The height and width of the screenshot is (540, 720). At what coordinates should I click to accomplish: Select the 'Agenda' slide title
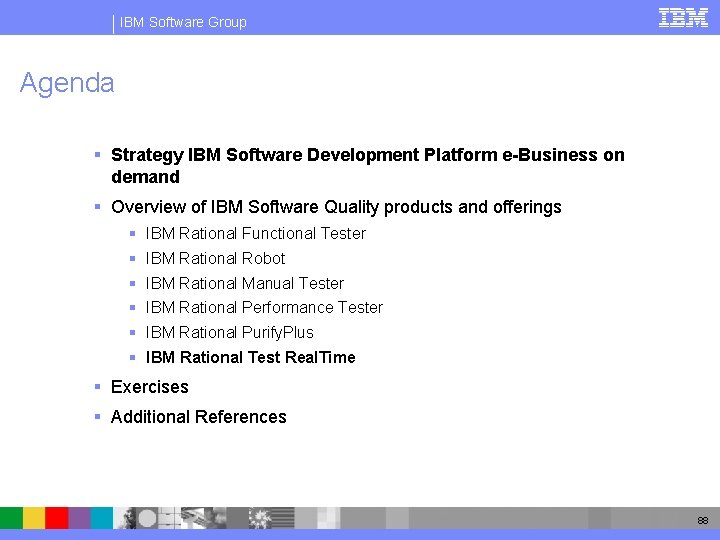pos(67,83)
